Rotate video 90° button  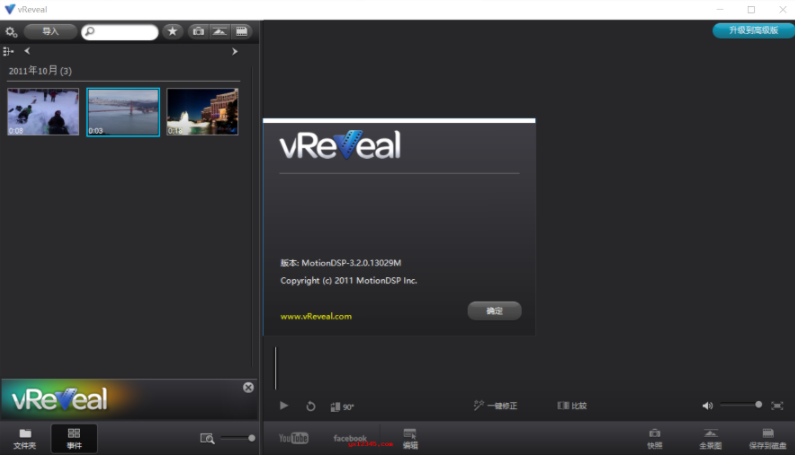pos(342,407)
